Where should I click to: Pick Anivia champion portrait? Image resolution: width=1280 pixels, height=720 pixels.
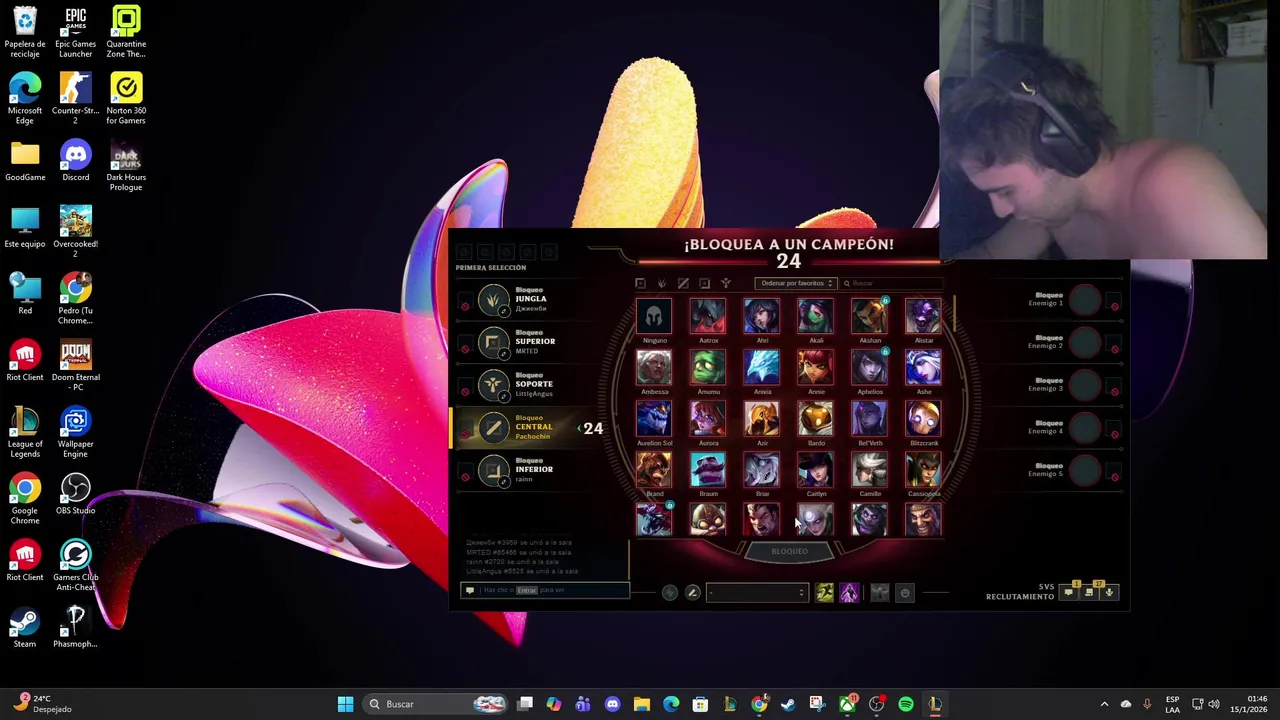point(762,368)
